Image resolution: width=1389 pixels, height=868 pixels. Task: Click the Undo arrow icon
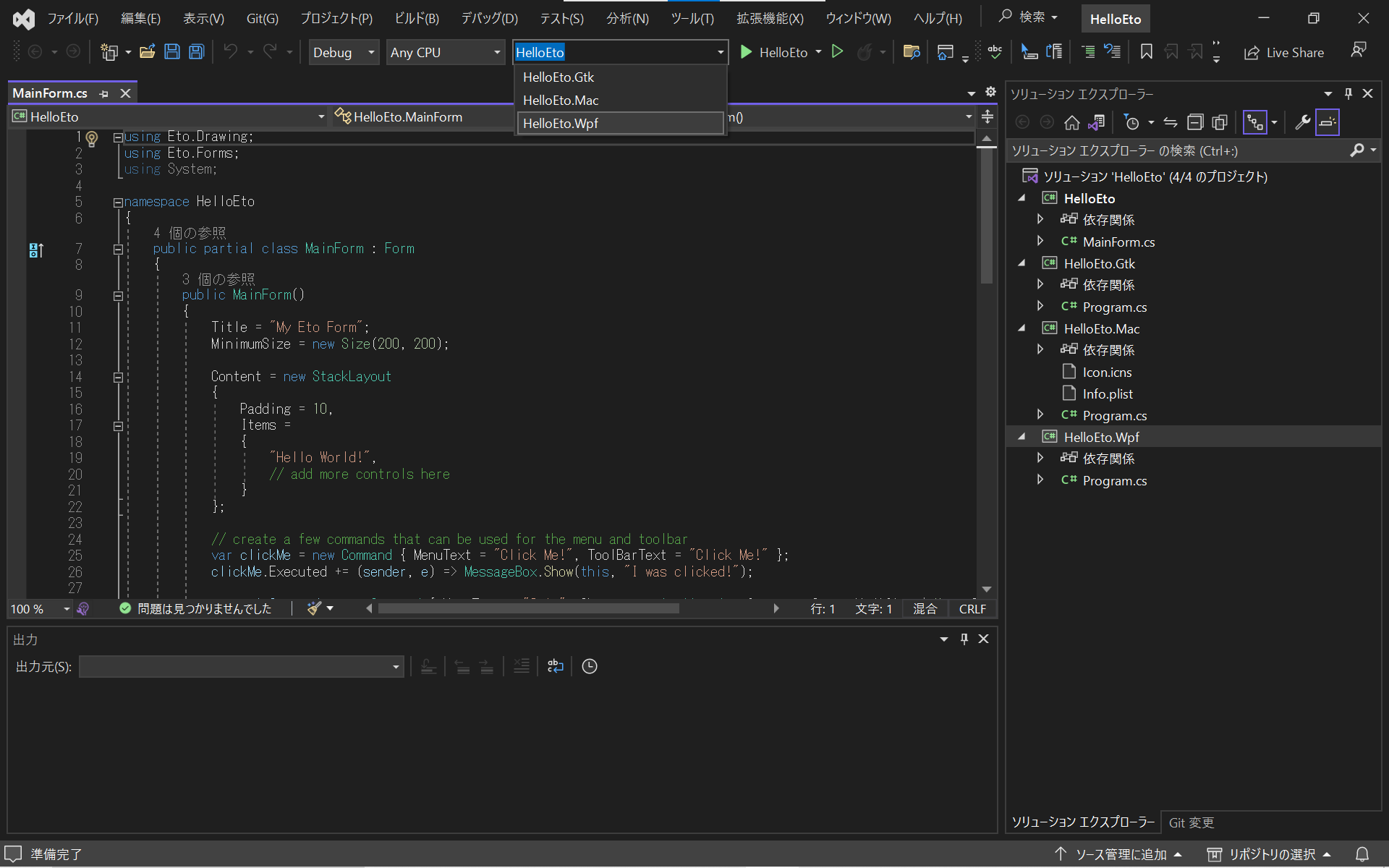(231, 52)
